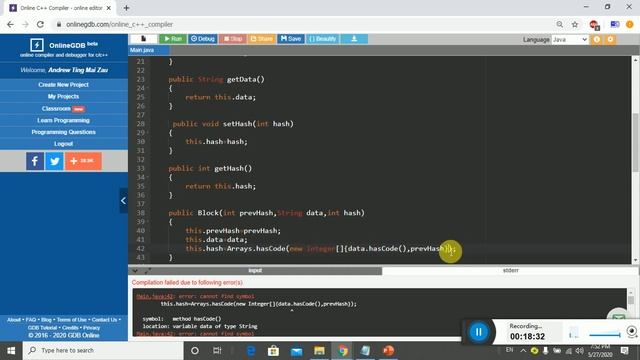The height and width of the screenshot is (360, 640).
Task: Click the OnlineGDB lightning logo
Action: click(x=37, y=45)
